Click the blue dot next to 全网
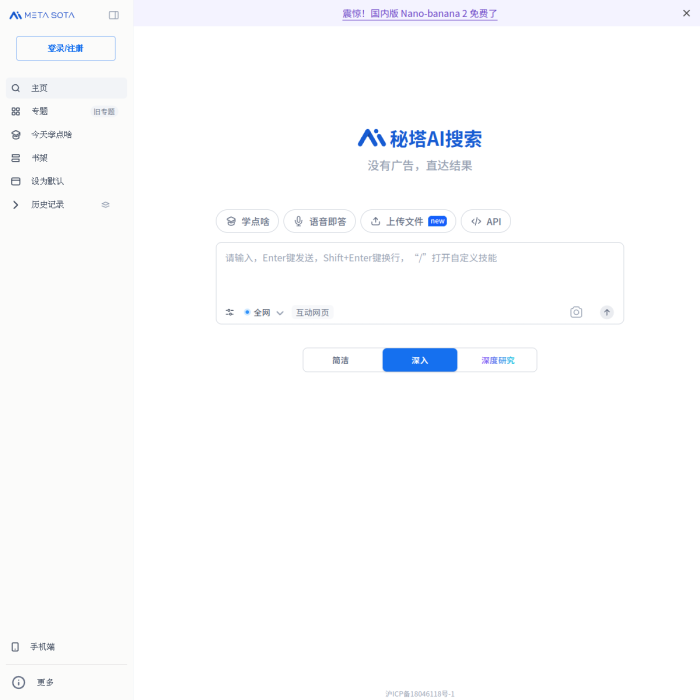This screenshot has height=700, width=700. [x=247, y=312]
